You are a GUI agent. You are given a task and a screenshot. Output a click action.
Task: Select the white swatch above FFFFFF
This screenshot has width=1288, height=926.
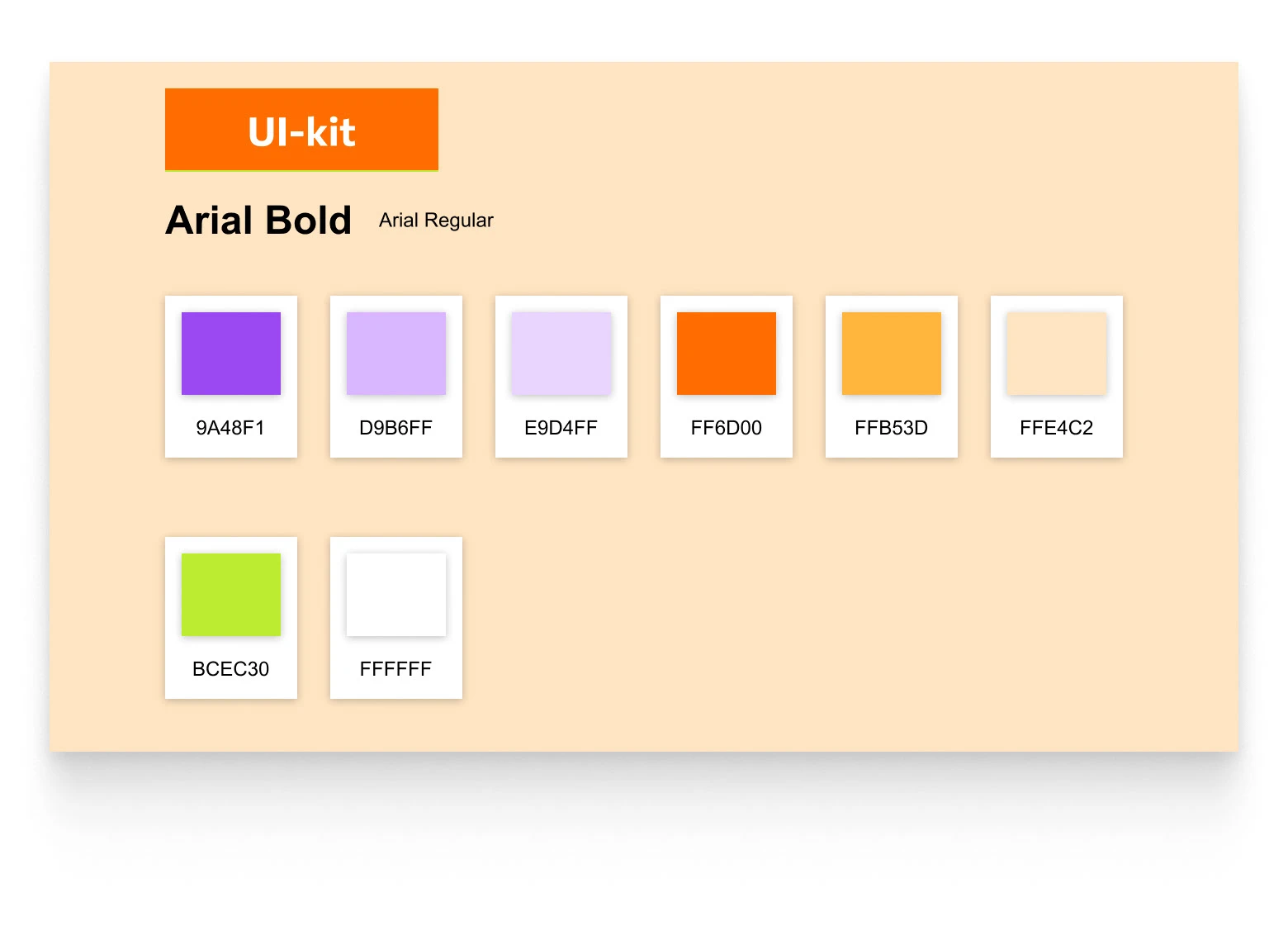(x=396, y=595)
